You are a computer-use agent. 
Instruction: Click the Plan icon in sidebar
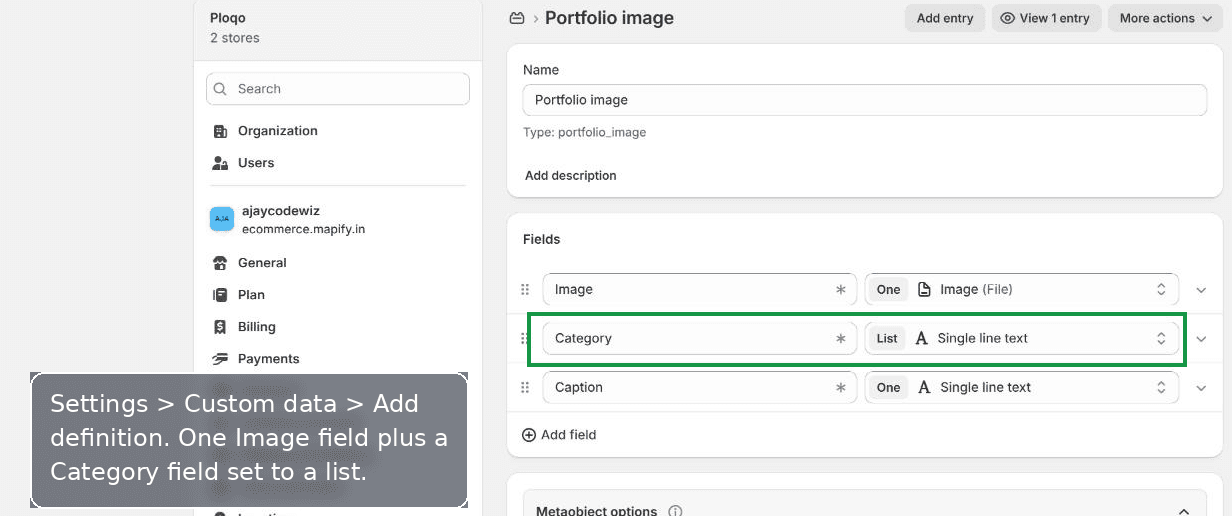tap(221, 295)
